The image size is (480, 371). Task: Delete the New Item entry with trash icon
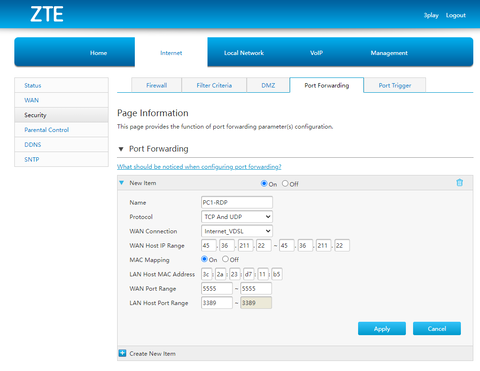coord(459,182)
